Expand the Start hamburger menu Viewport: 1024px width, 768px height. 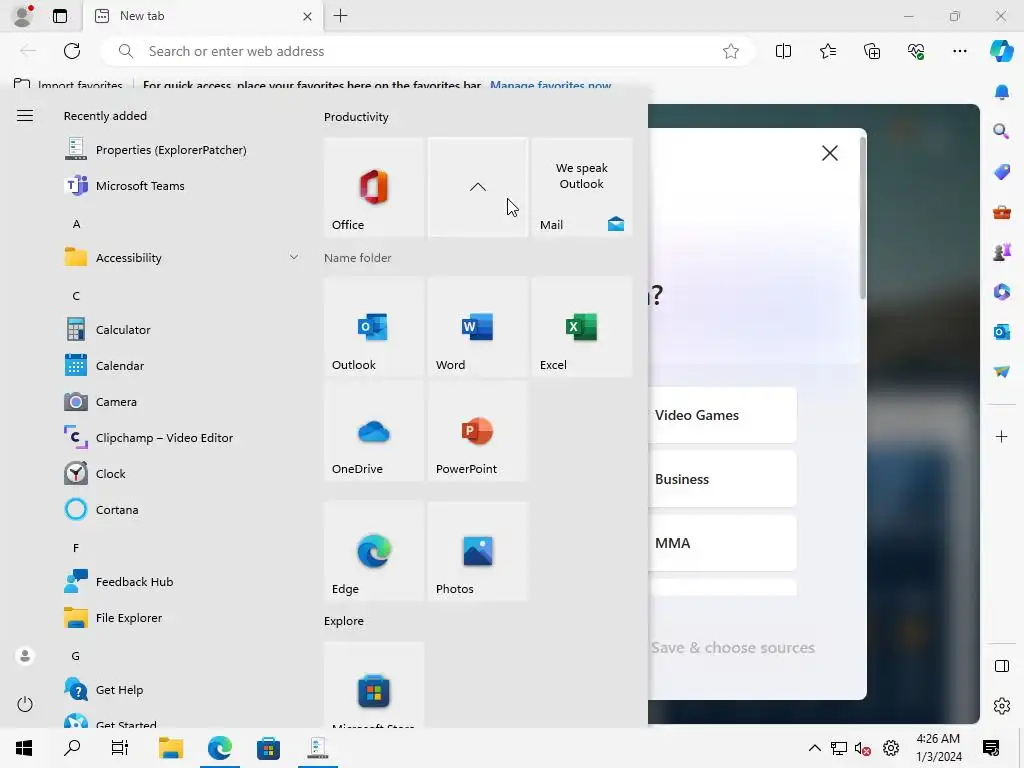(25, 116)
